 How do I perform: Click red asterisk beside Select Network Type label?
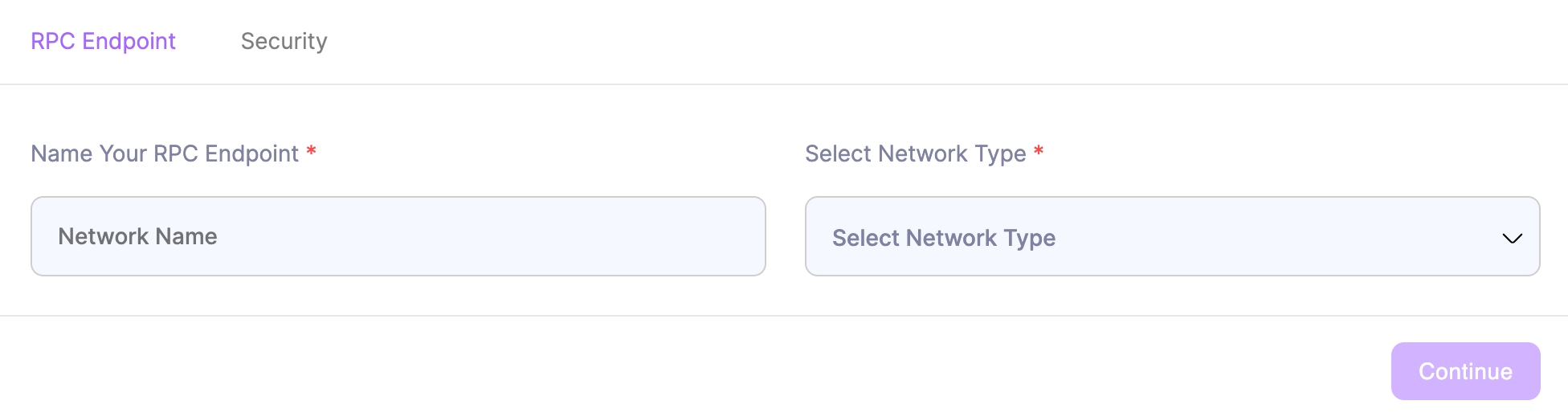[x=1039, y=151]
